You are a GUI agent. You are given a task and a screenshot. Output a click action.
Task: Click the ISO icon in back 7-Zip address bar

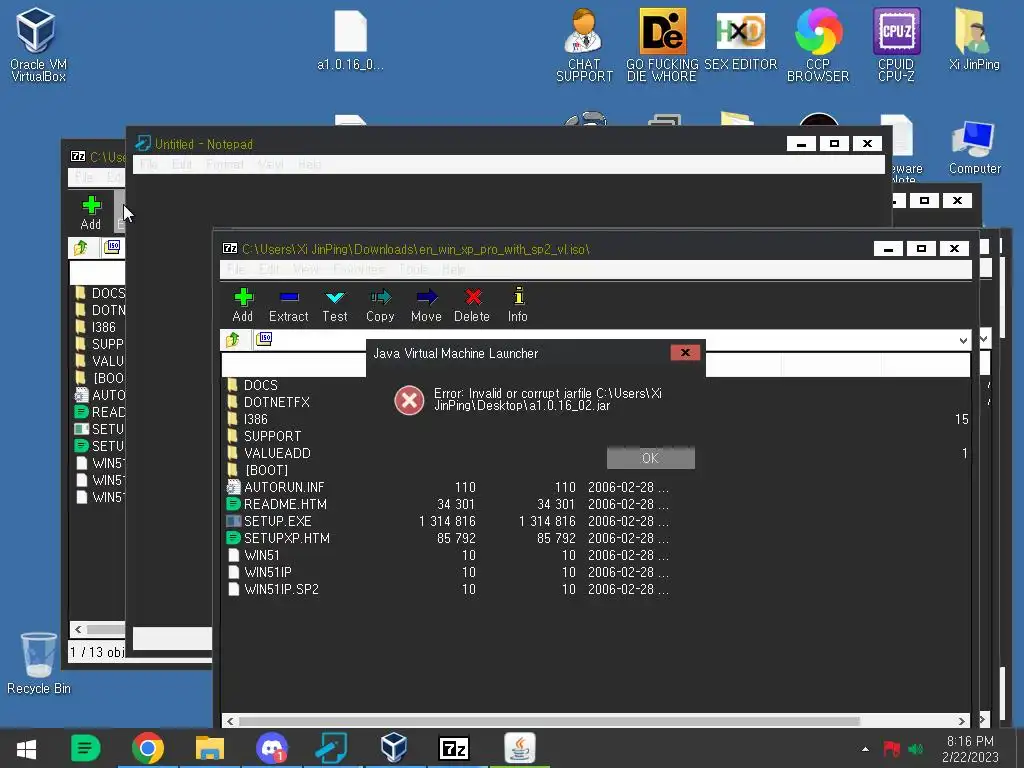(112, 247)
